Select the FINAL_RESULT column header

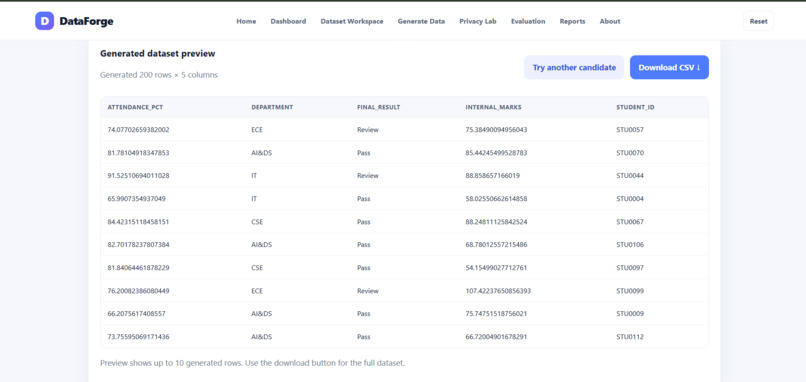click(x=378, y=107)
